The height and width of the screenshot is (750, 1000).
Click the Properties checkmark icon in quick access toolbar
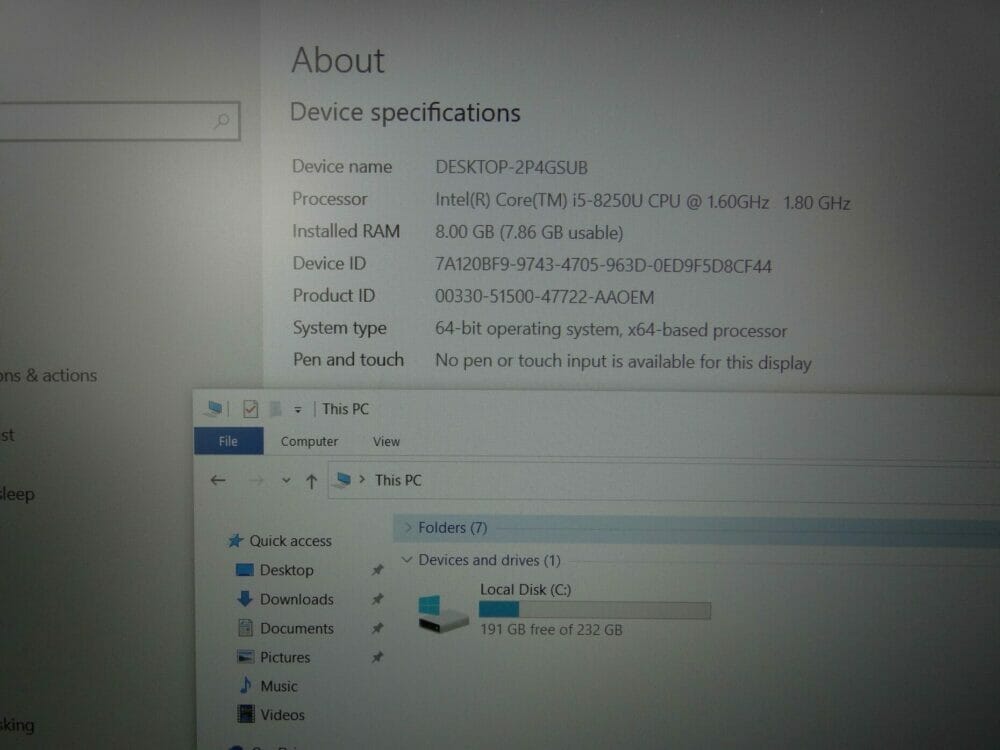point(251,409)
